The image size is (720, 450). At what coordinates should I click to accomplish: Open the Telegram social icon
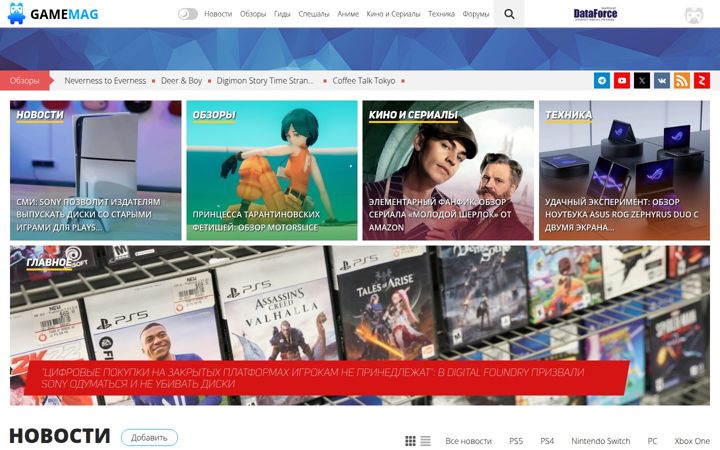pyautogui.click(x=602, y=80)
